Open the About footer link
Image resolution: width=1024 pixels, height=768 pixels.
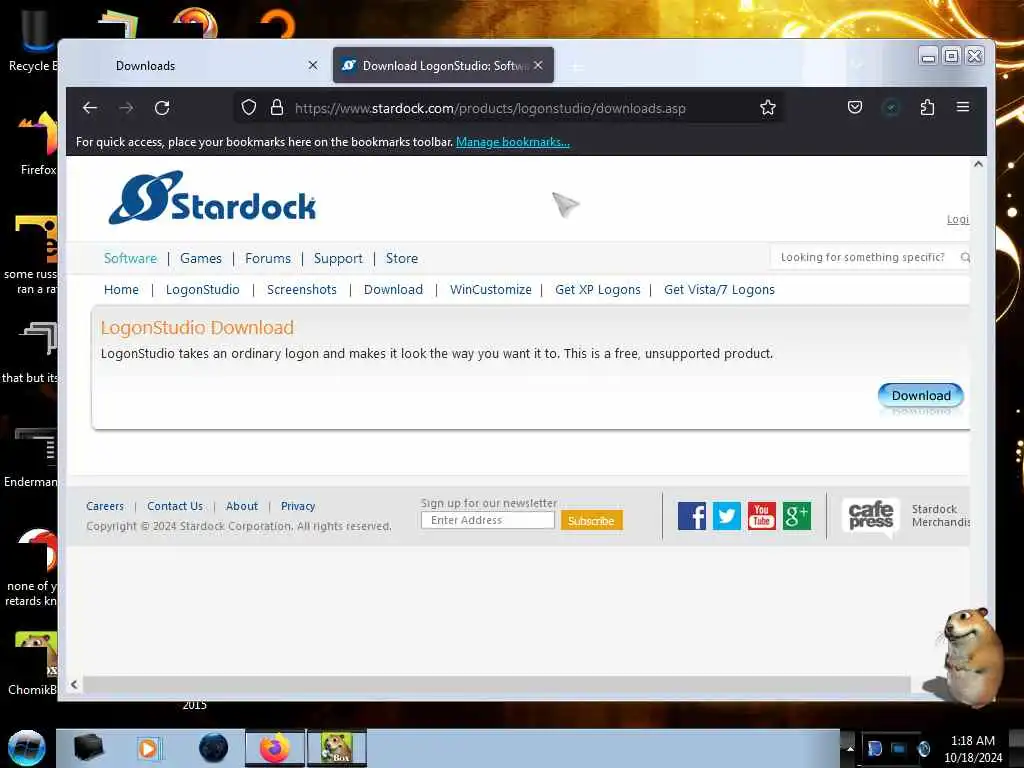tap(242, 506)
